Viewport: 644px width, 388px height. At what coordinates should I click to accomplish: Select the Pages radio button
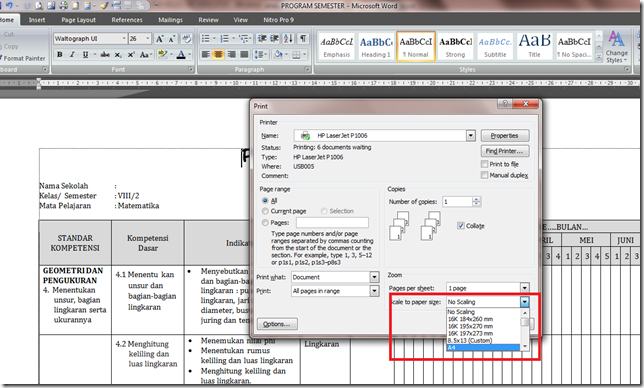(x=265, y=223)
